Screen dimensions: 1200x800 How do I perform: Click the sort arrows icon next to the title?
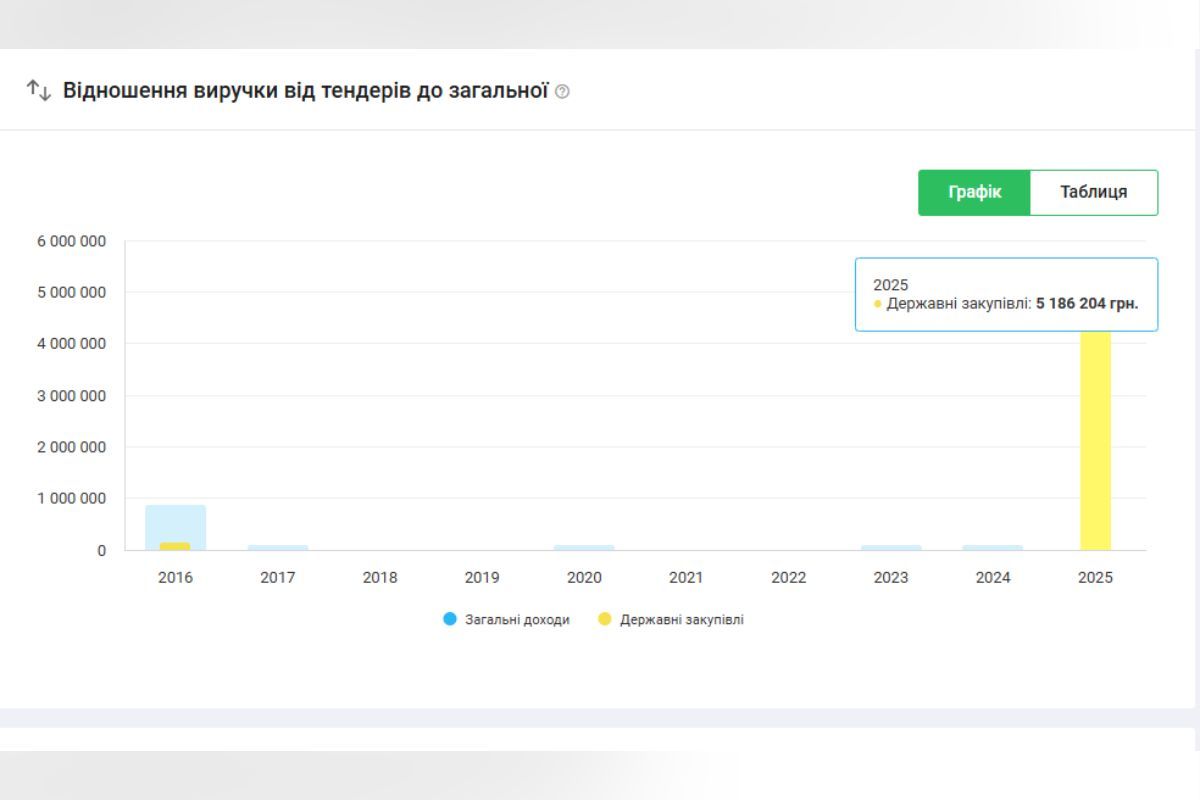point(38,89)
